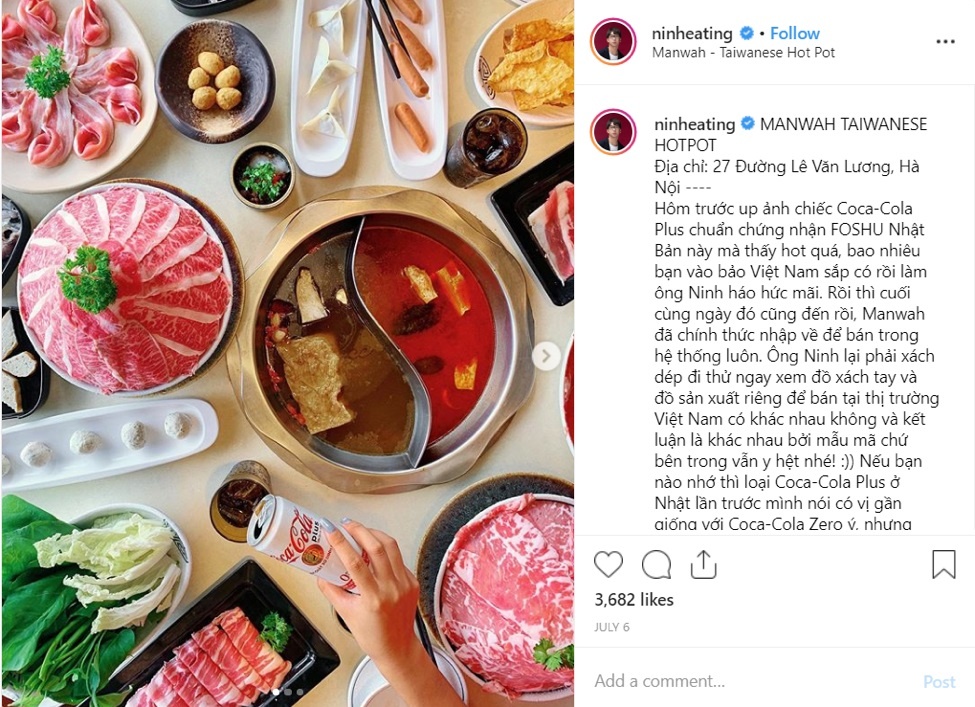
Task: Like the post with heart icon
Action: (x=608, y=565)
